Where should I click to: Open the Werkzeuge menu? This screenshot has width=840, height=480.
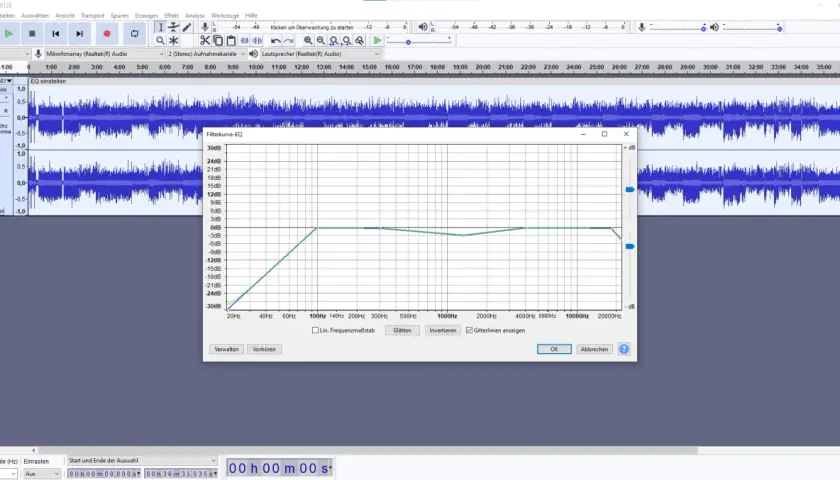pos(225,16)
